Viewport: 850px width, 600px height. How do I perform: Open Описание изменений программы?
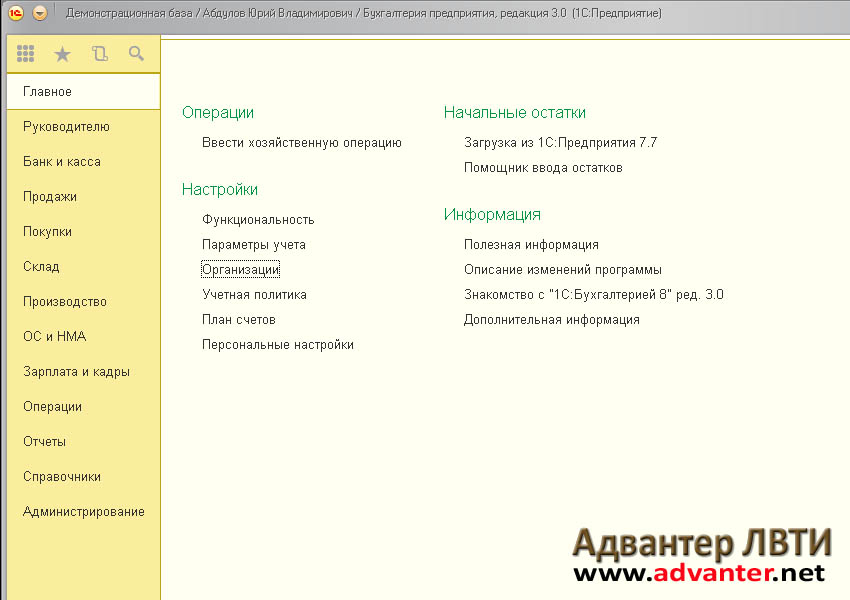563,269
